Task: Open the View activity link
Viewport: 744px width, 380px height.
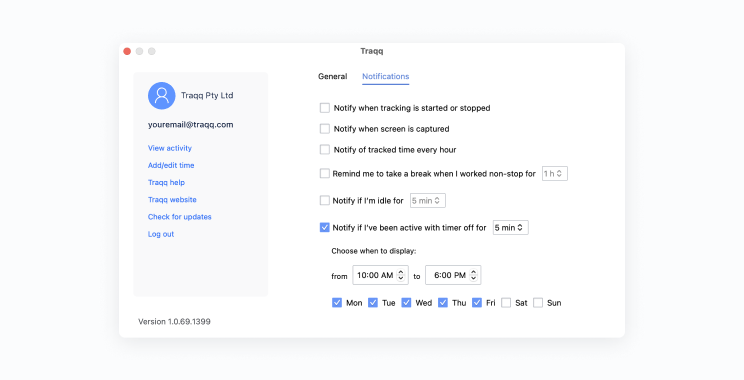Action: [x=170, y=148]
